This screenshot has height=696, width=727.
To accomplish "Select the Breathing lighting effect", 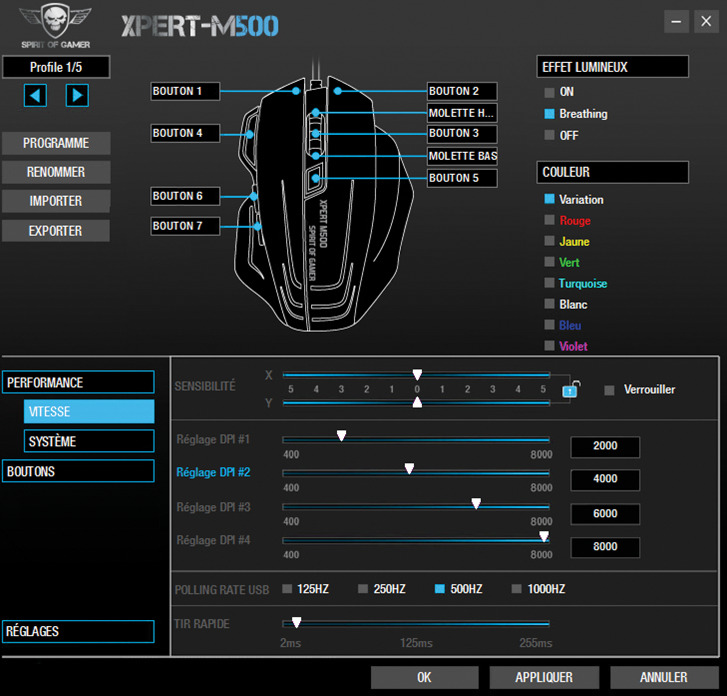I will pyautogui.click(x=549, y=114).
